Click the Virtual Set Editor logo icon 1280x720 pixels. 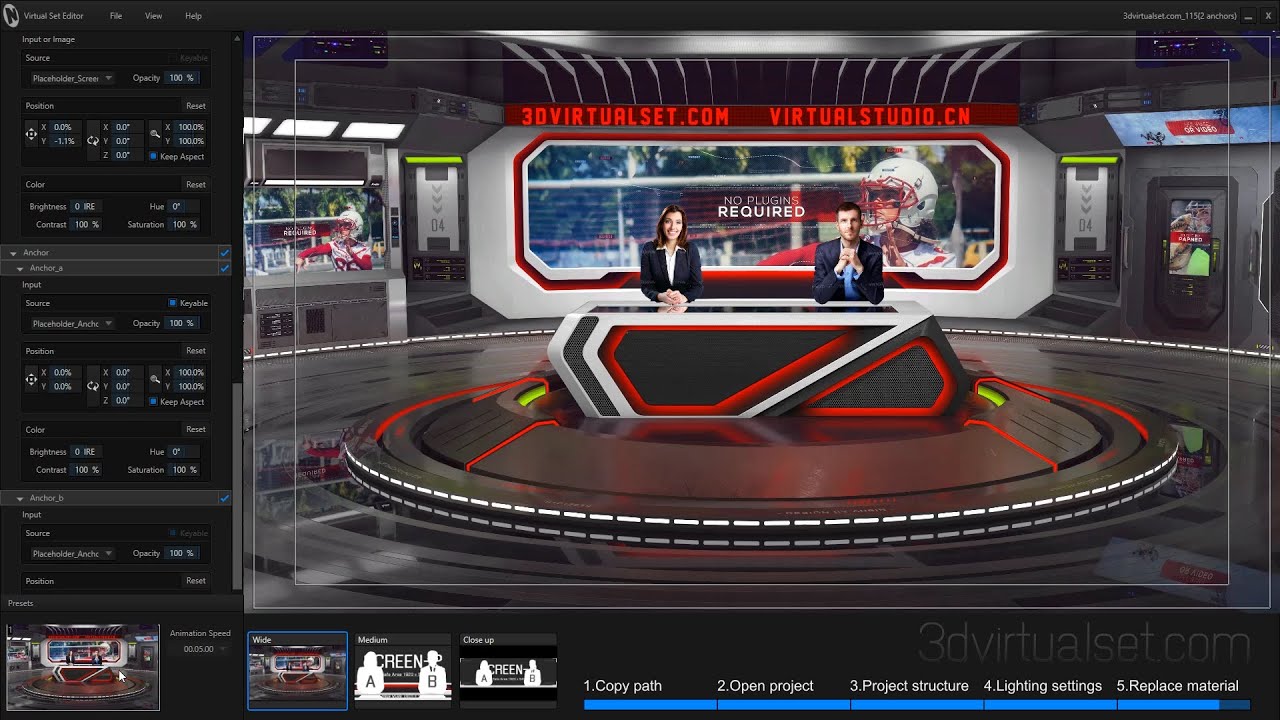pos(10,16)
